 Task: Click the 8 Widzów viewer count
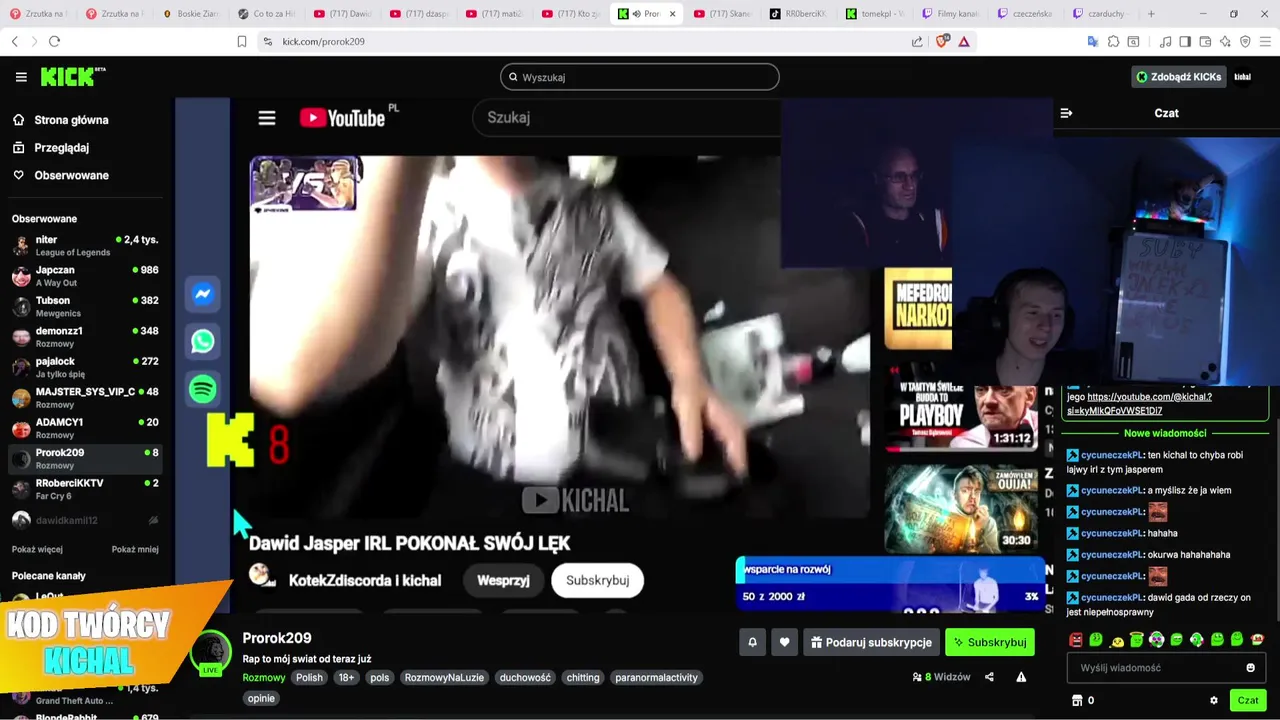click(942, 677)
